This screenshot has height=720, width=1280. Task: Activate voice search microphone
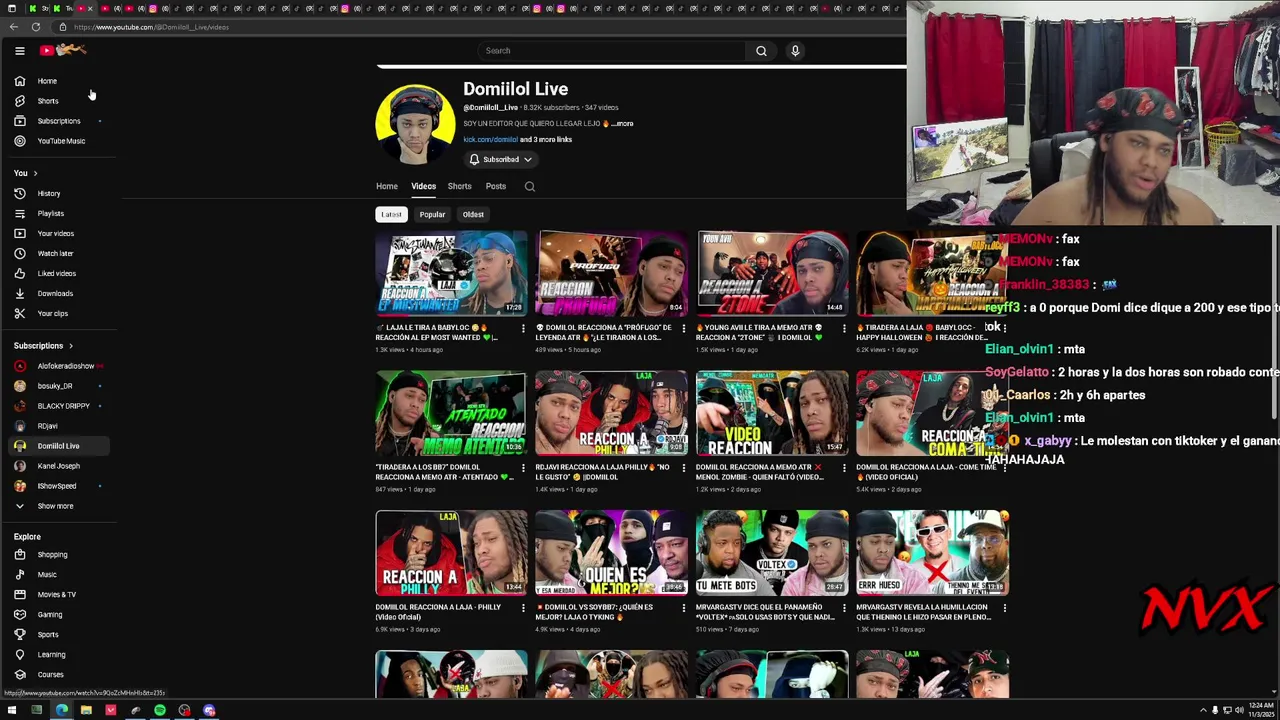pos(795,50)
